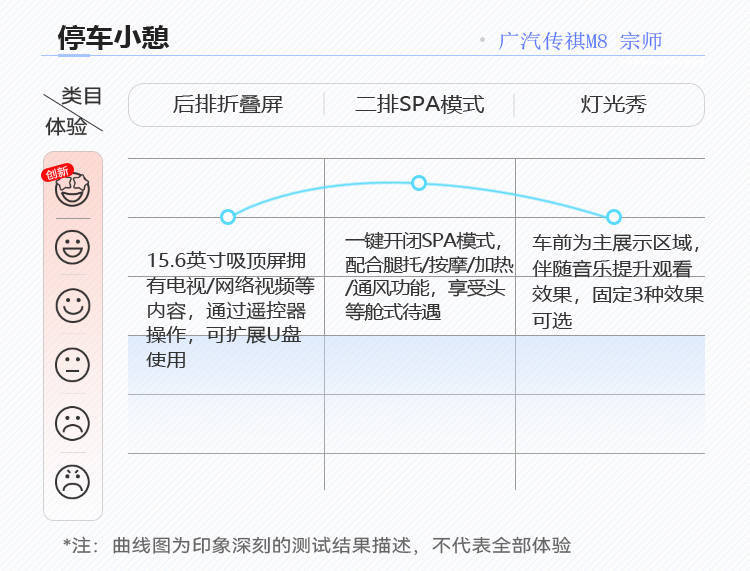Viewport: 750px width, 571px height.
Task: Click the 曲线图 footnote at the bottom
Action: pos(317,545)
